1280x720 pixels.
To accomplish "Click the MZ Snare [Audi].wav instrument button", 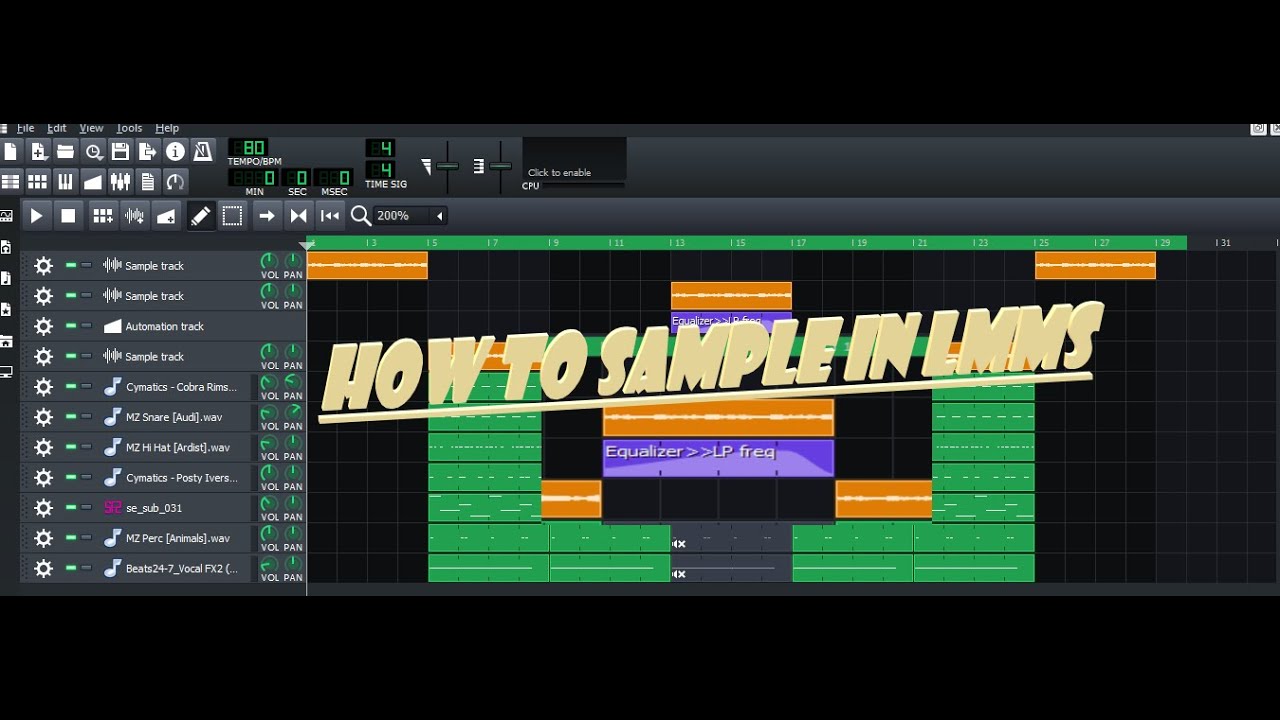I will tap(174, 417).
